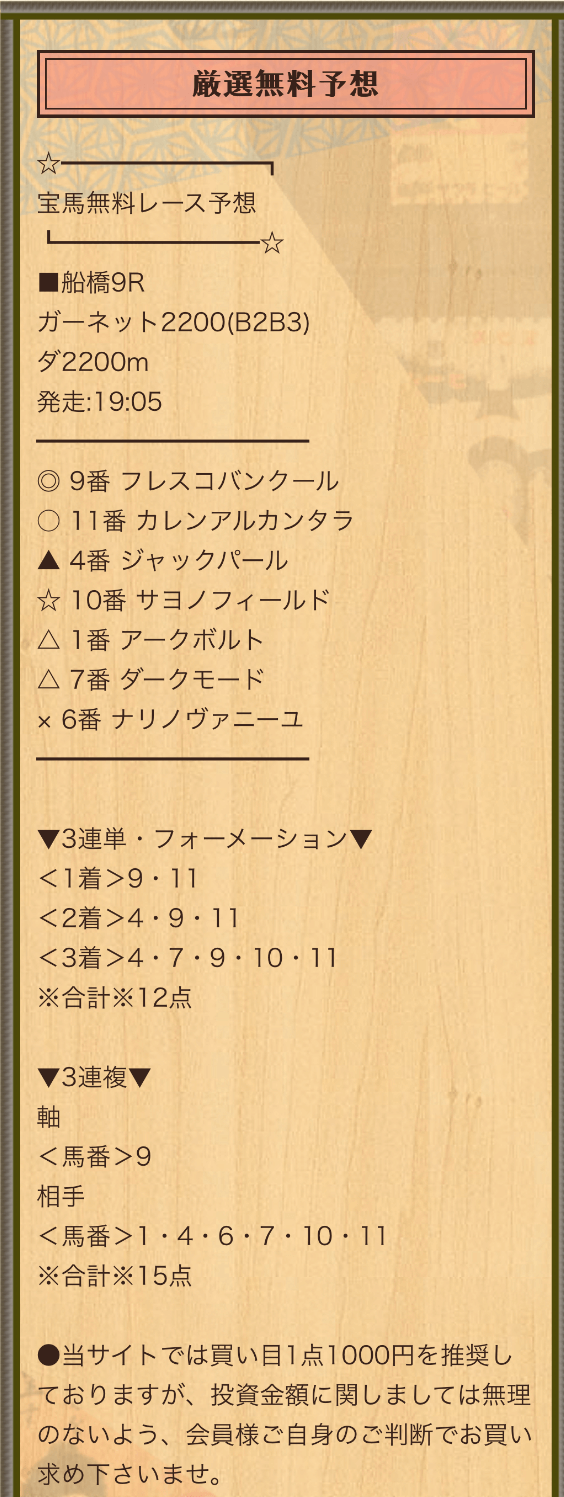Click the <3着>4・7・9・10・11 line
564x1497 pixels.
tap(188, 958)
